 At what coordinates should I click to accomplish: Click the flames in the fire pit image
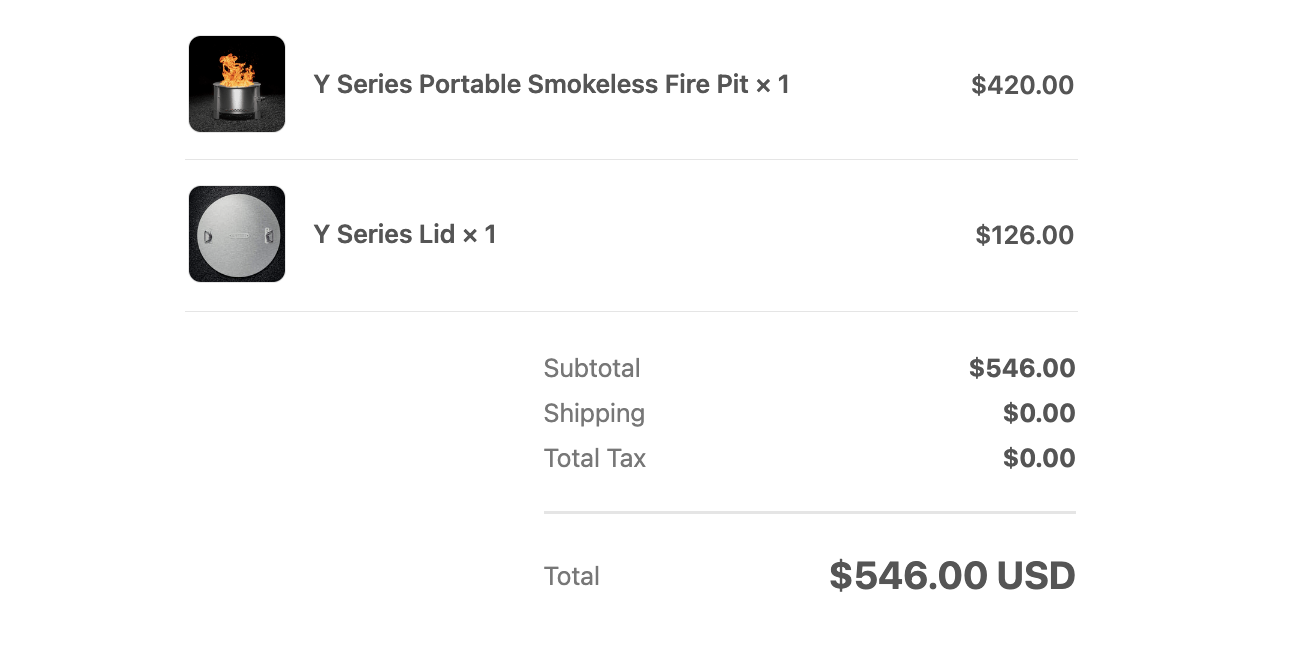(237, 70)
